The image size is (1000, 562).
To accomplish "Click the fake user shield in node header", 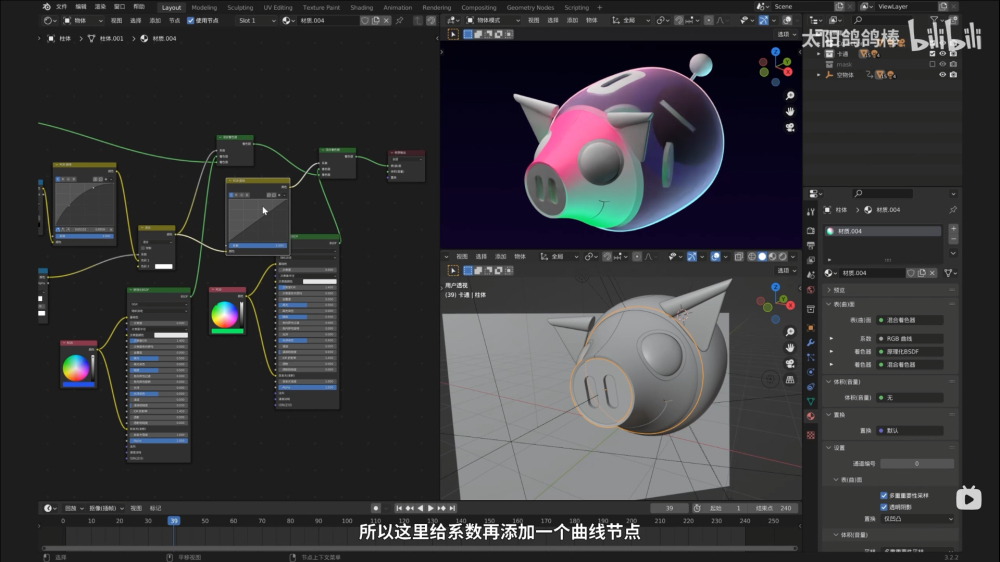I will click(365, 20).
